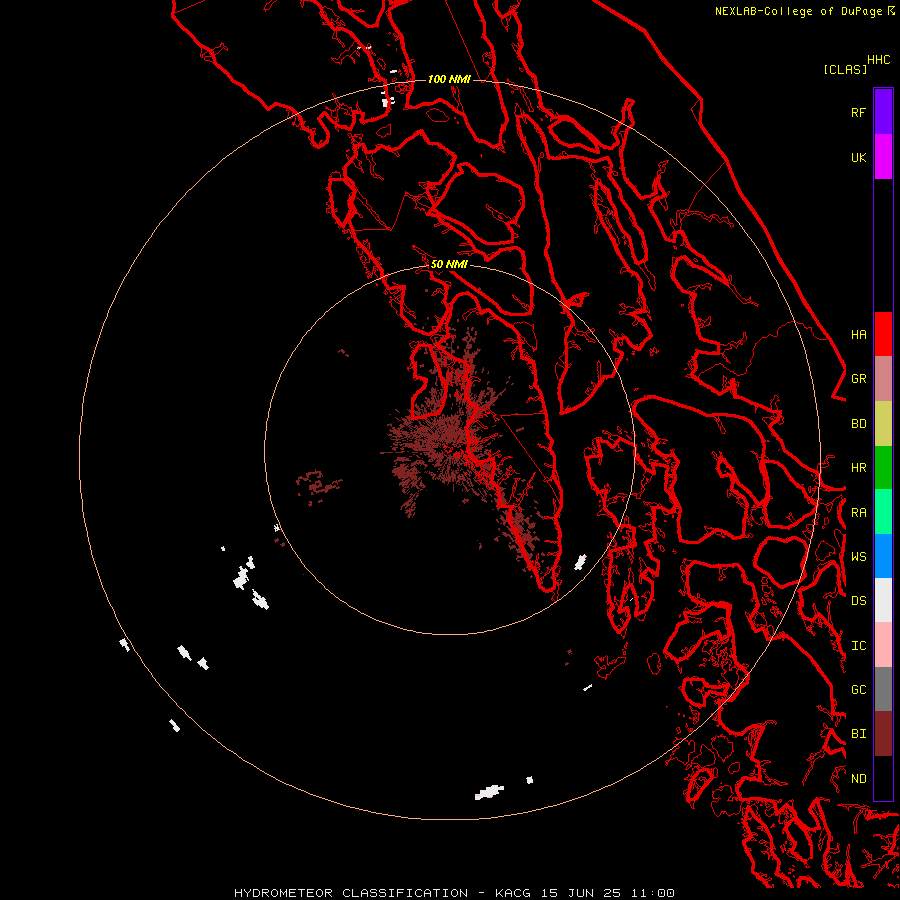The width and height of the screenshot is (900, 900).
Task: Click the '50 NMI' range ring label
Action: click(x=449, y=264)
